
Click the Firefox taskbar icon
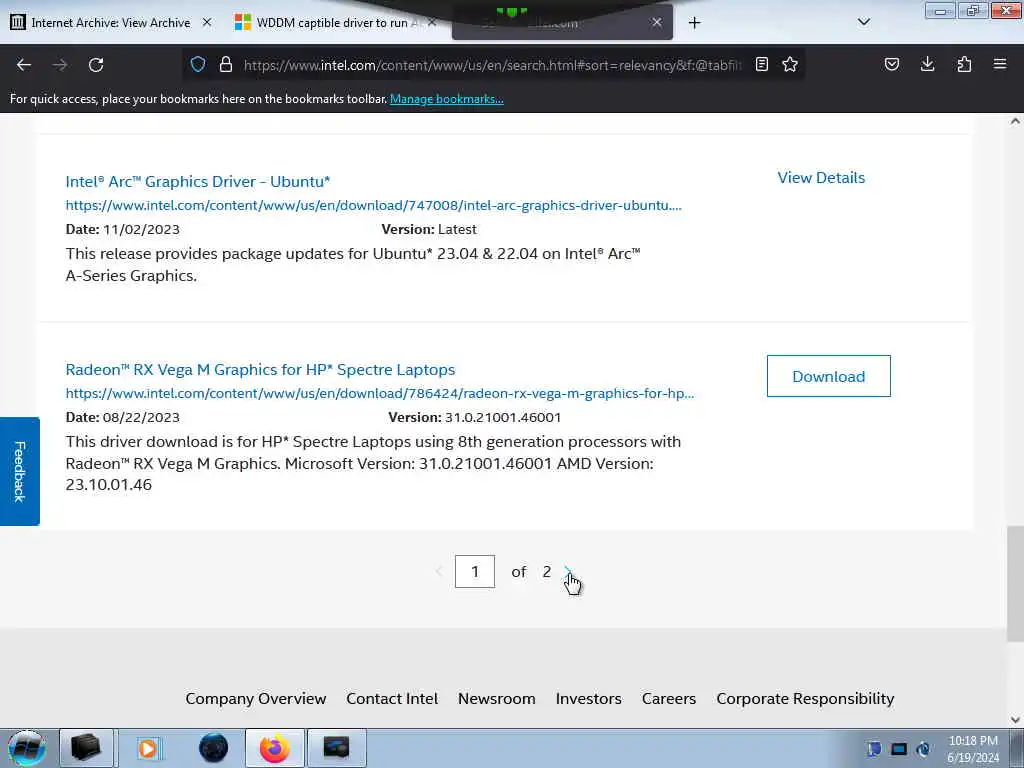tap(275, 748)
